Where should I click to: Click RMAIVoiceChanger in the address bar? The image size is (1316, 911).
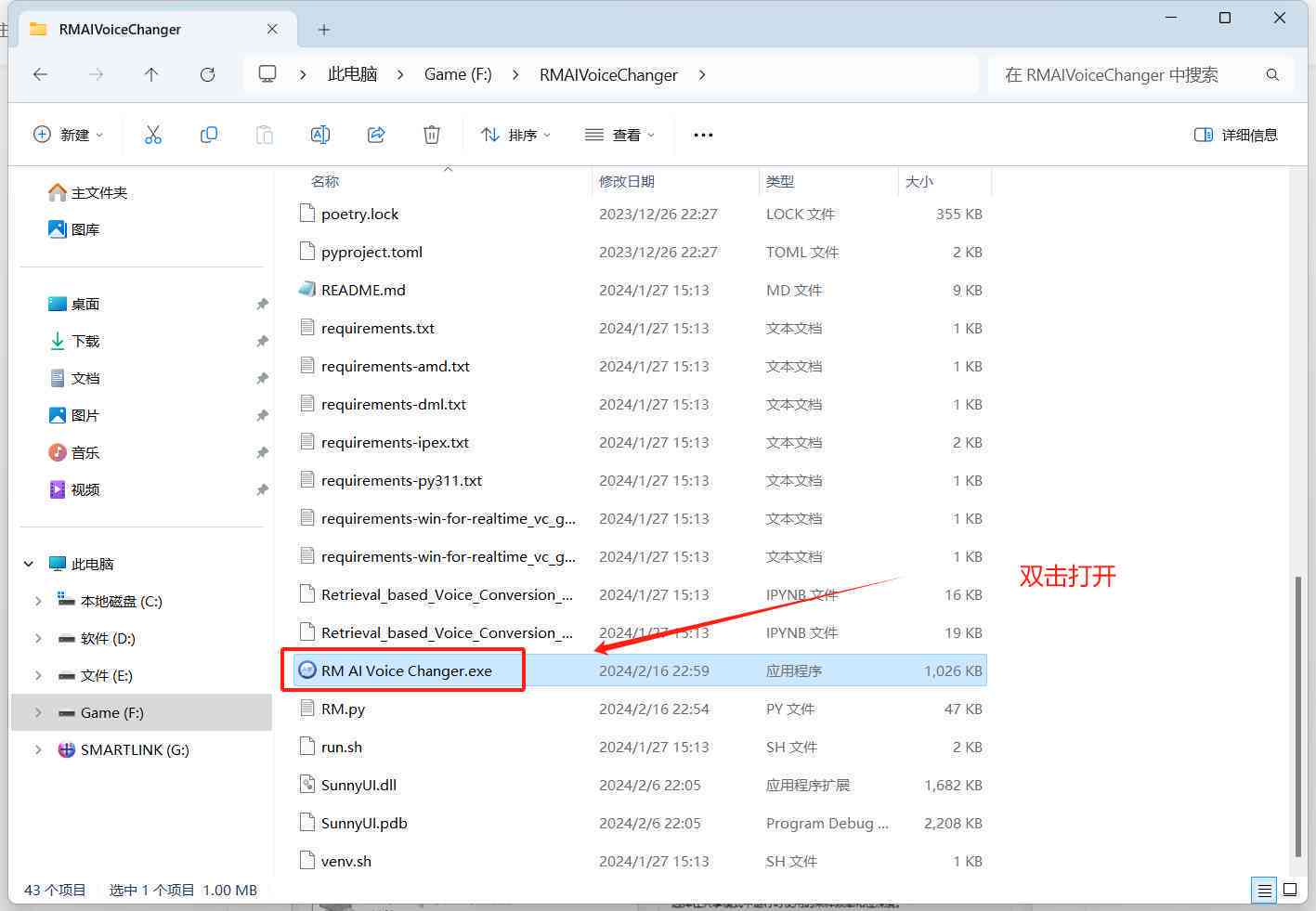[x=608, y=74]
